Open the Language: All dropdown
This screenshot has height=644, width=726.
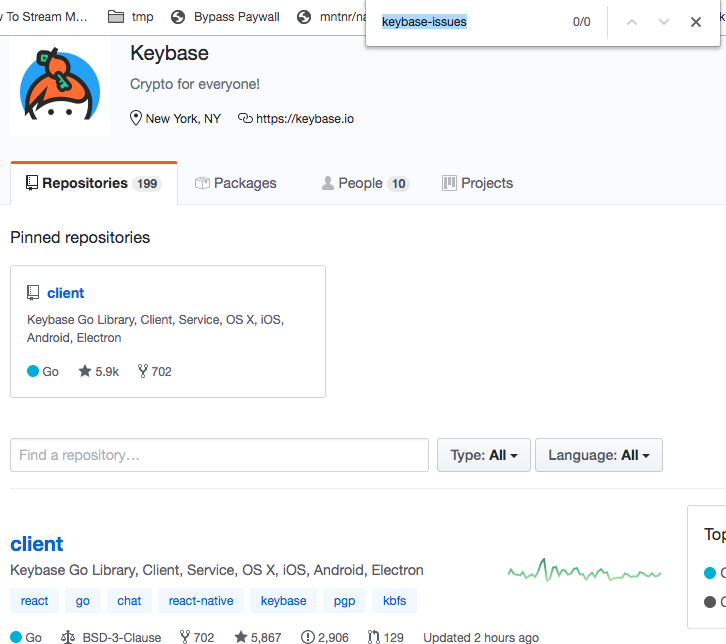coord(599,455)
